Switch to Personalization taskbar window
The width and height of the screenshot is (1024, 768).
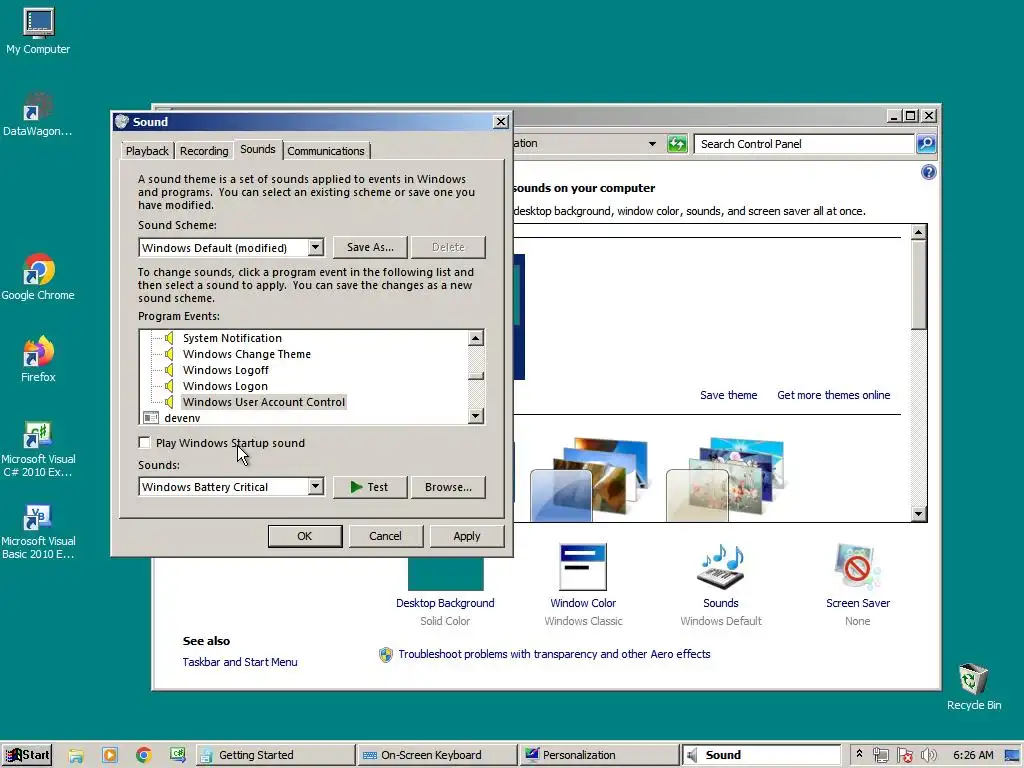coord(599,755)
